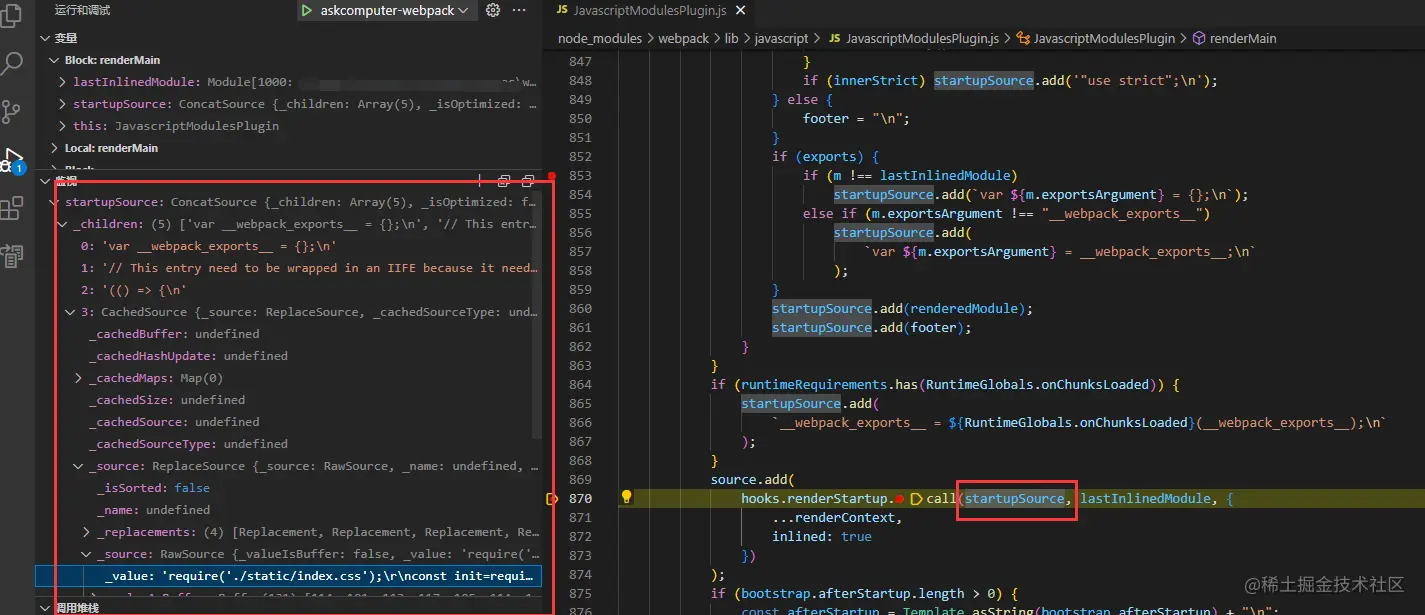Screen dimensions: 1425x615
Task: Collapse the _source: RawSource entry
Action: pos(86,554)
